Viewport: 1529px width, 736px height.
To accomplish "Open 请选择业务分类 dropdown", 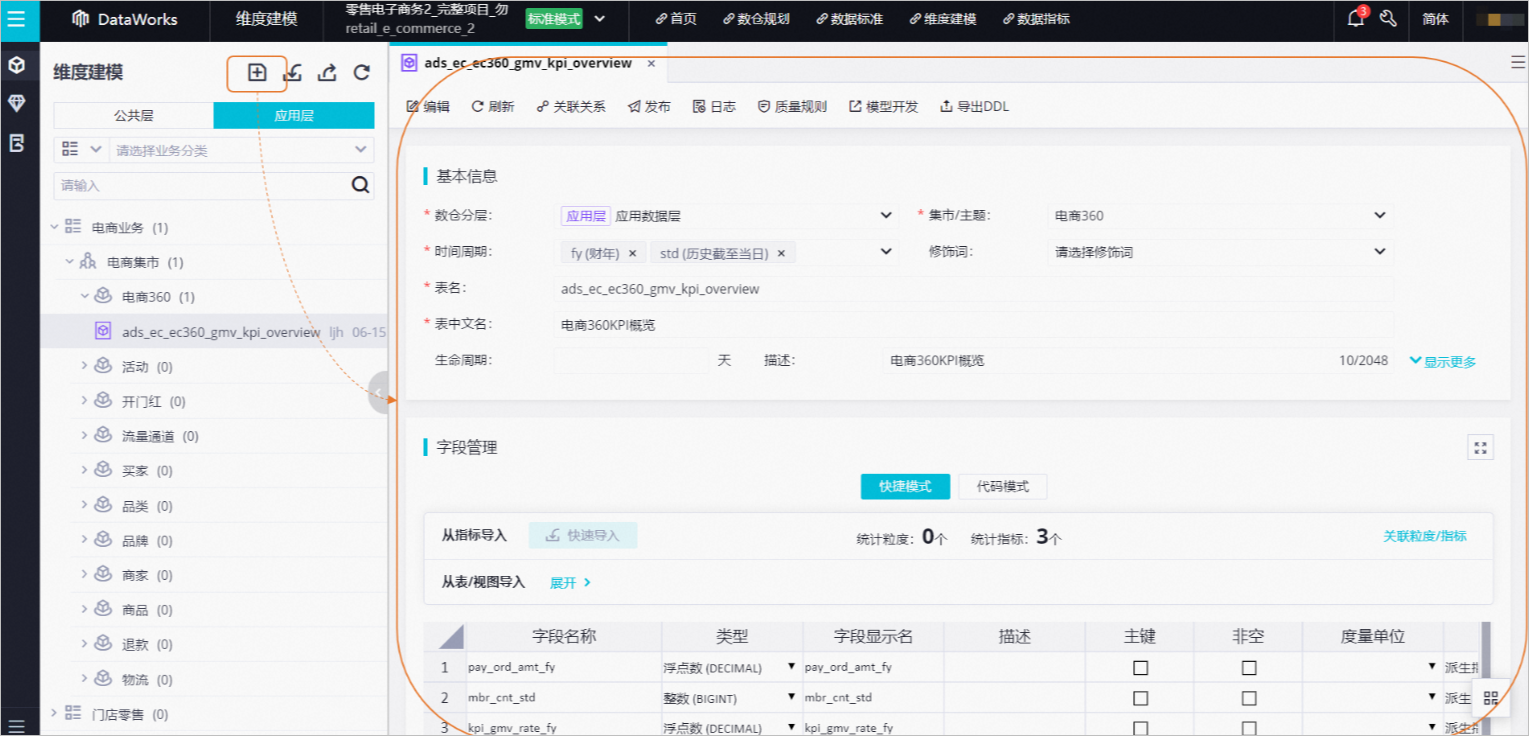I will pos(241,150).
